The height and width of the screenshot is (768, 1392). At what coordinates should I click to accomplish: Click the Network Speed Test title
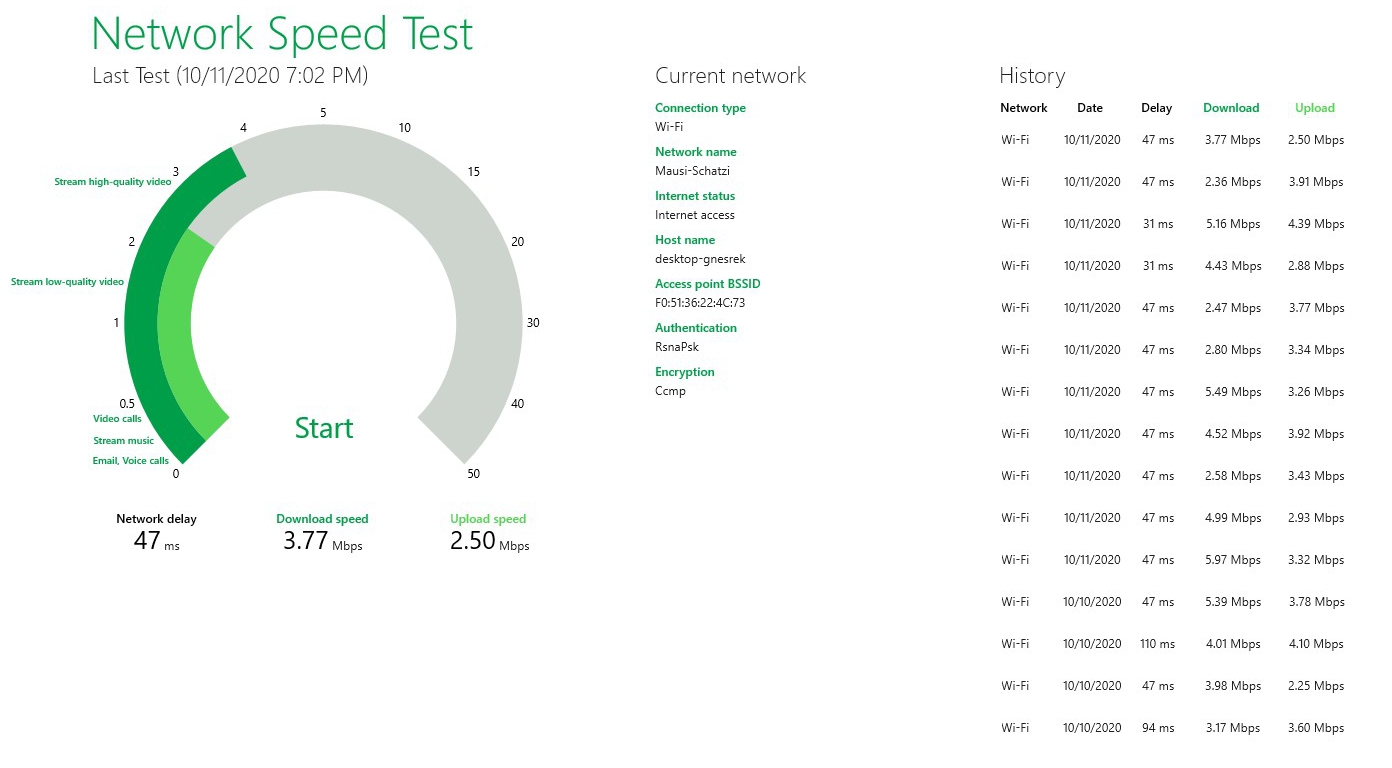point(282,33)
